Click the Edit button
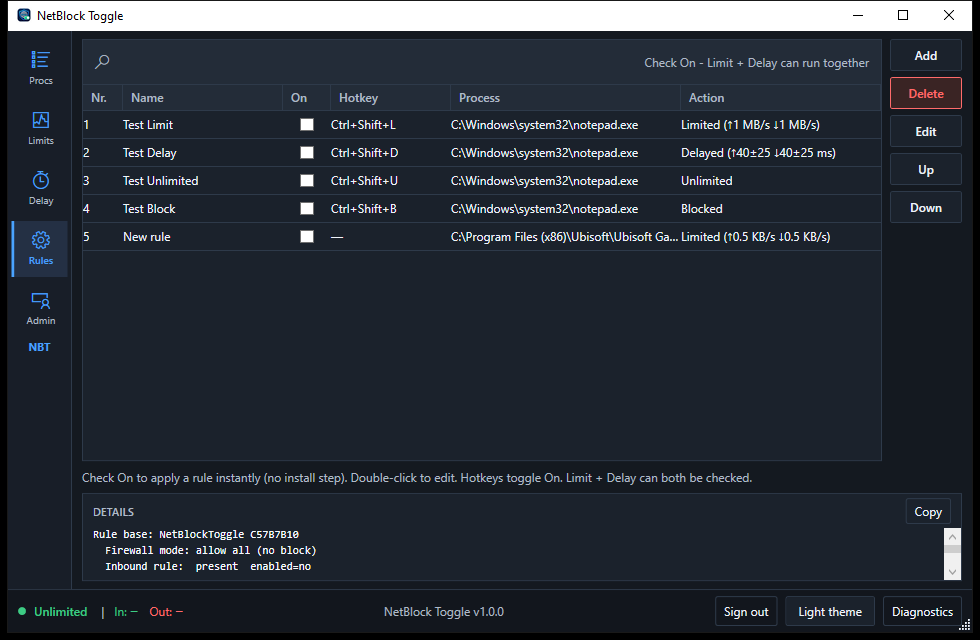Viewport: 980px width, 640px height. coord(926,132)
